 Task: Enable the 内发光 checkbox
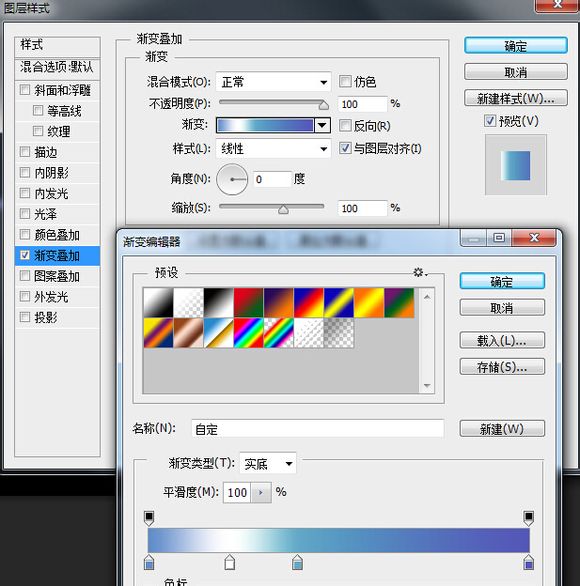[x=25, y=193]
